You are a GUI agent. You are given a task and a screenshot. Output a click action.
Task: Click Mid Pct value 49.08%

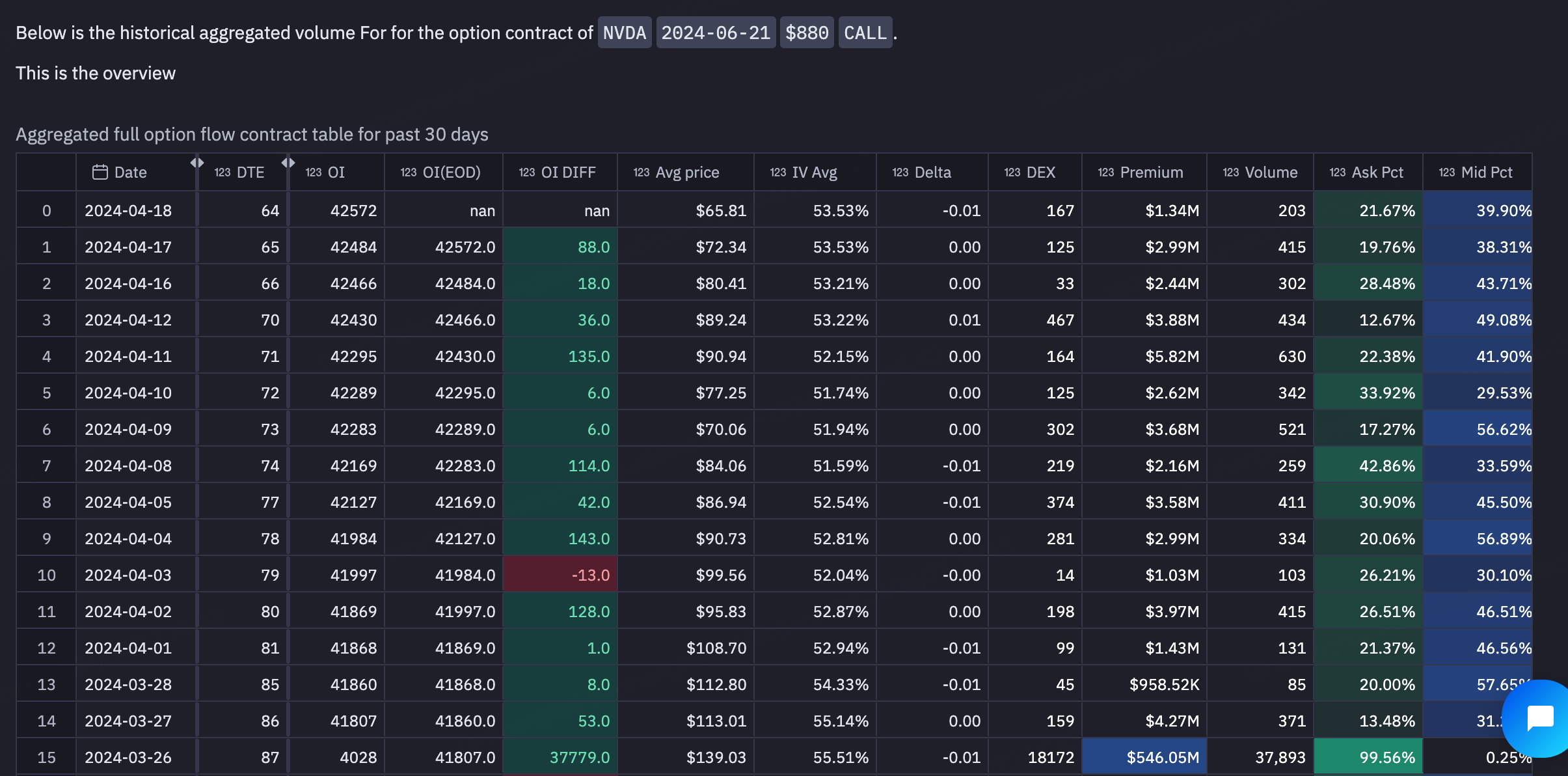[1478, 320]
